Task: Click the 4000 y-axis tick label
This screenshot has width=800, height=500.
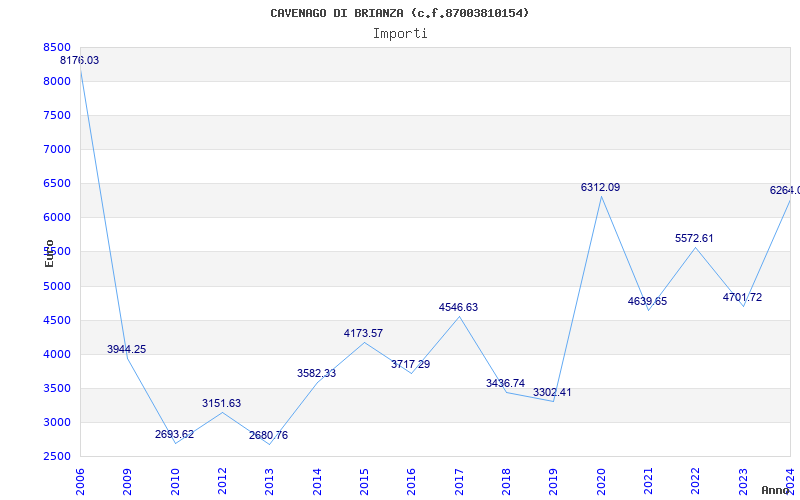Action: point(57,354)
